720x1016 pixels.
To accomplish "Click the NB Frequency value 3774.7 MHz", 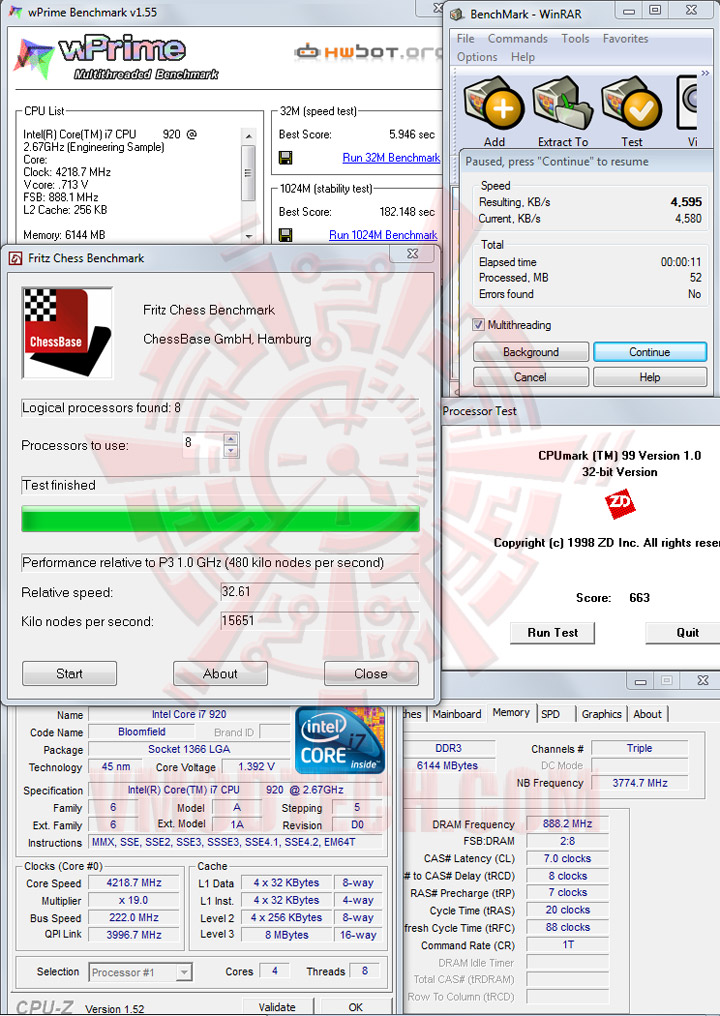I will click(640, 783).
